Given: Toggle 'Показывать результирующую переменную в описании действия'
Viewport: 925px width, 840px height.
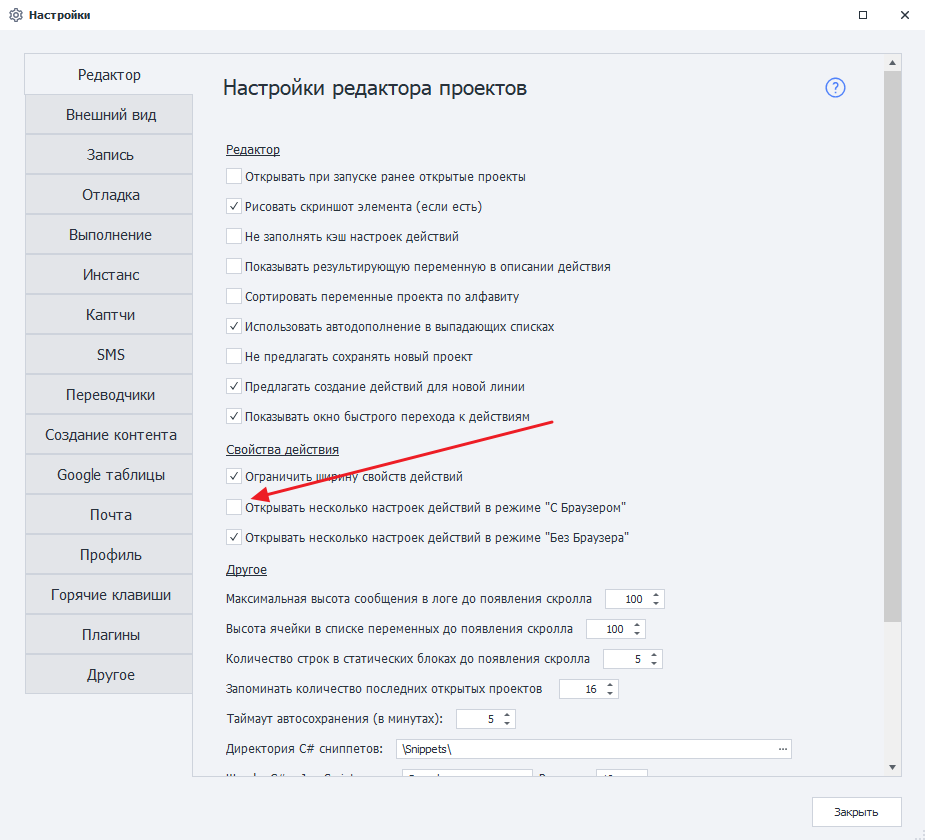Looking at the screenshot, I should [234, 267].
